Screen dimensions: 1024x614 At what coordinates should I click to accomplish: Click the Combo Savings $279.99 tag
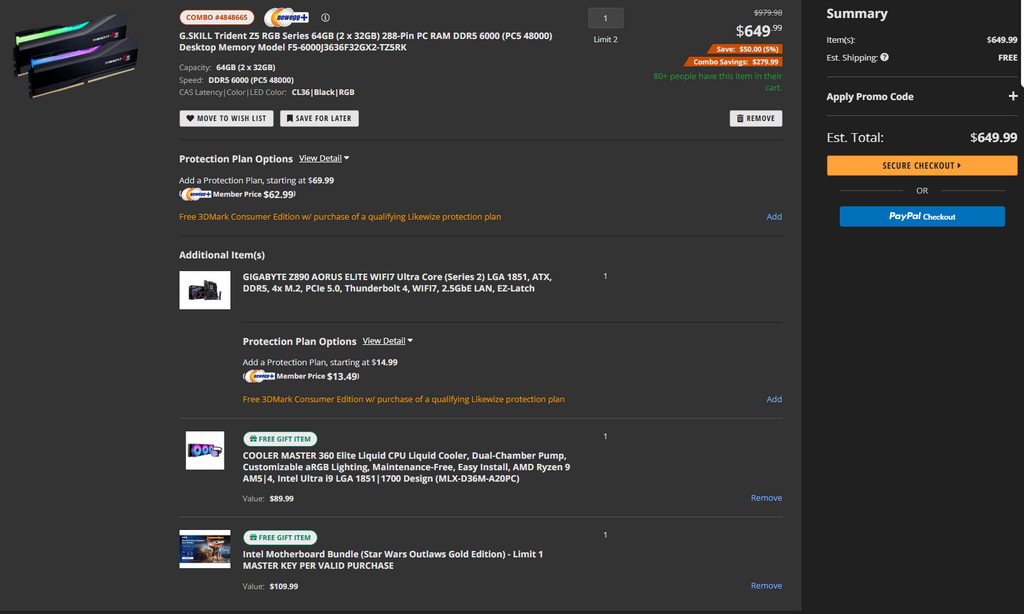coord(733,62)
